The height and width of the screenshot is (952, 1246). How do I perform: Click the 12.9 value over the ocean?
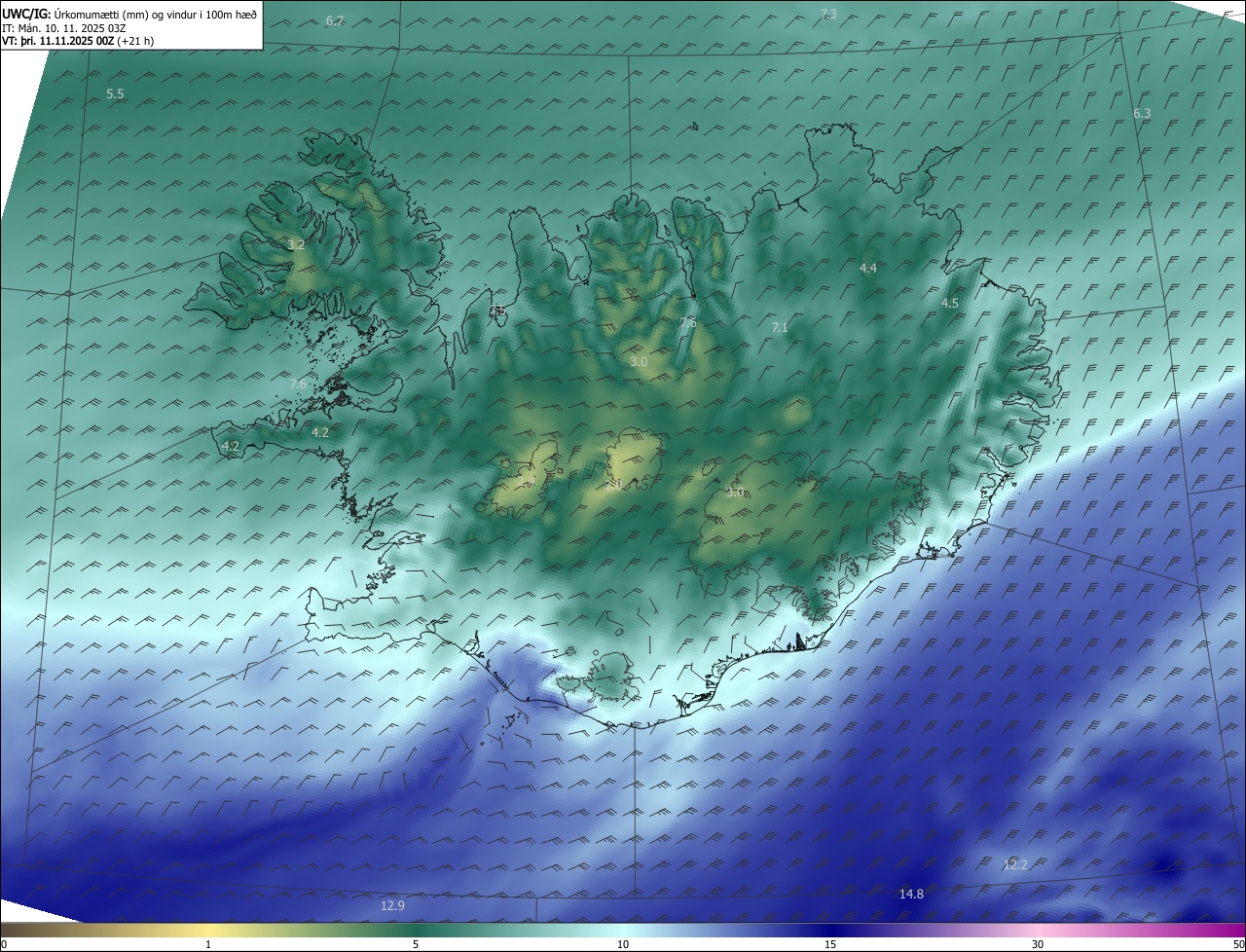coord(392,906)
